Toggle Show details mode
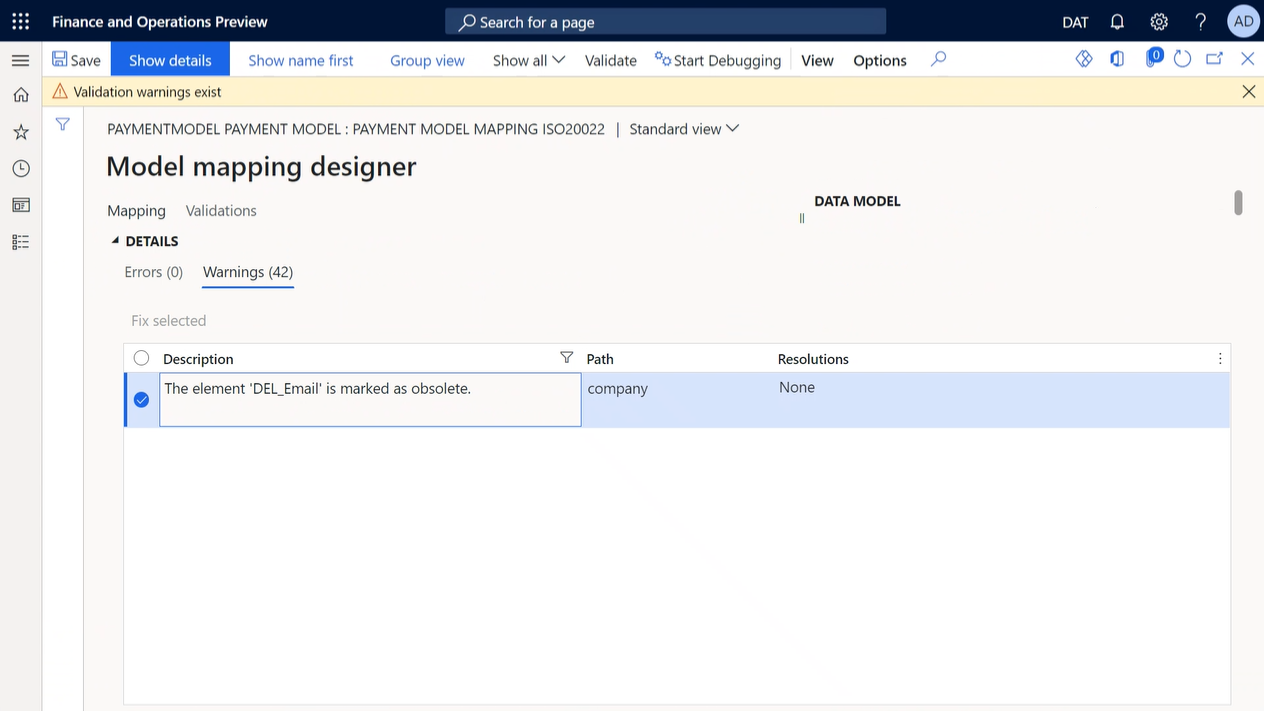 pos(170,60)
